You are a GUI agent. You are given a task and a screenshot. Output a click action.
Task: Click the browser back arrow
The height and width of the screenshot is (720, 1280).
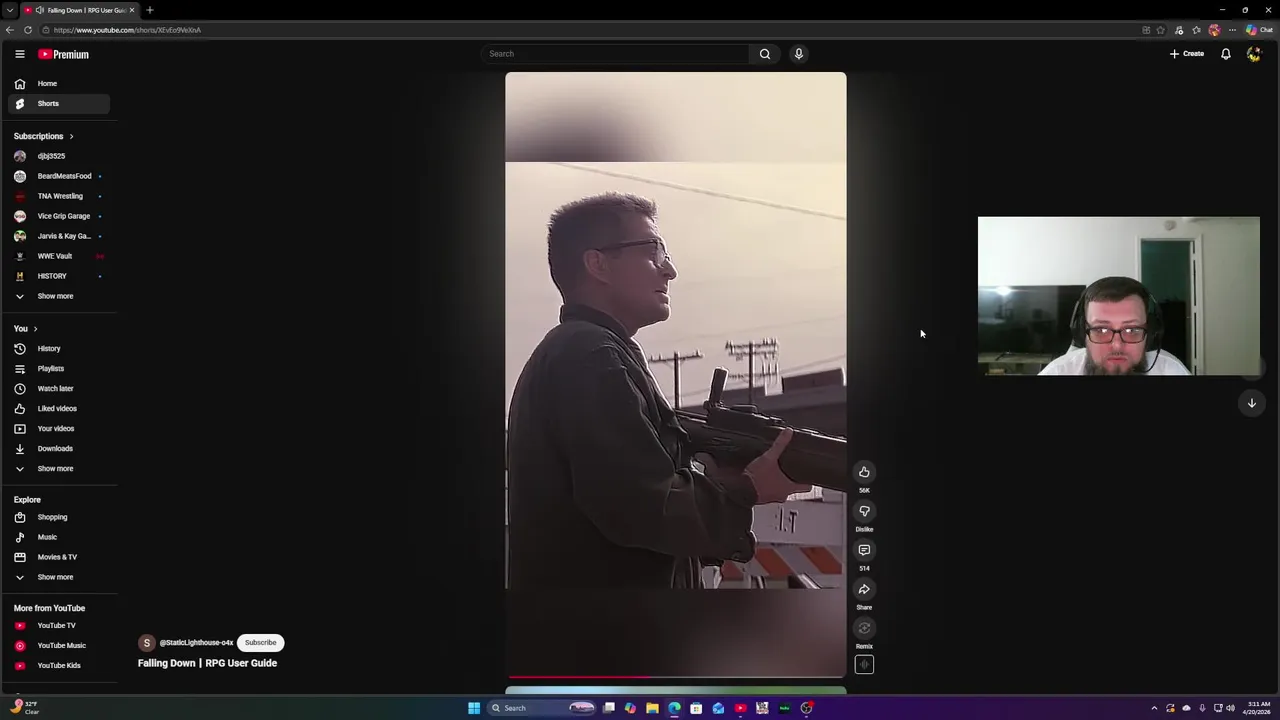[x=10, y=30]
